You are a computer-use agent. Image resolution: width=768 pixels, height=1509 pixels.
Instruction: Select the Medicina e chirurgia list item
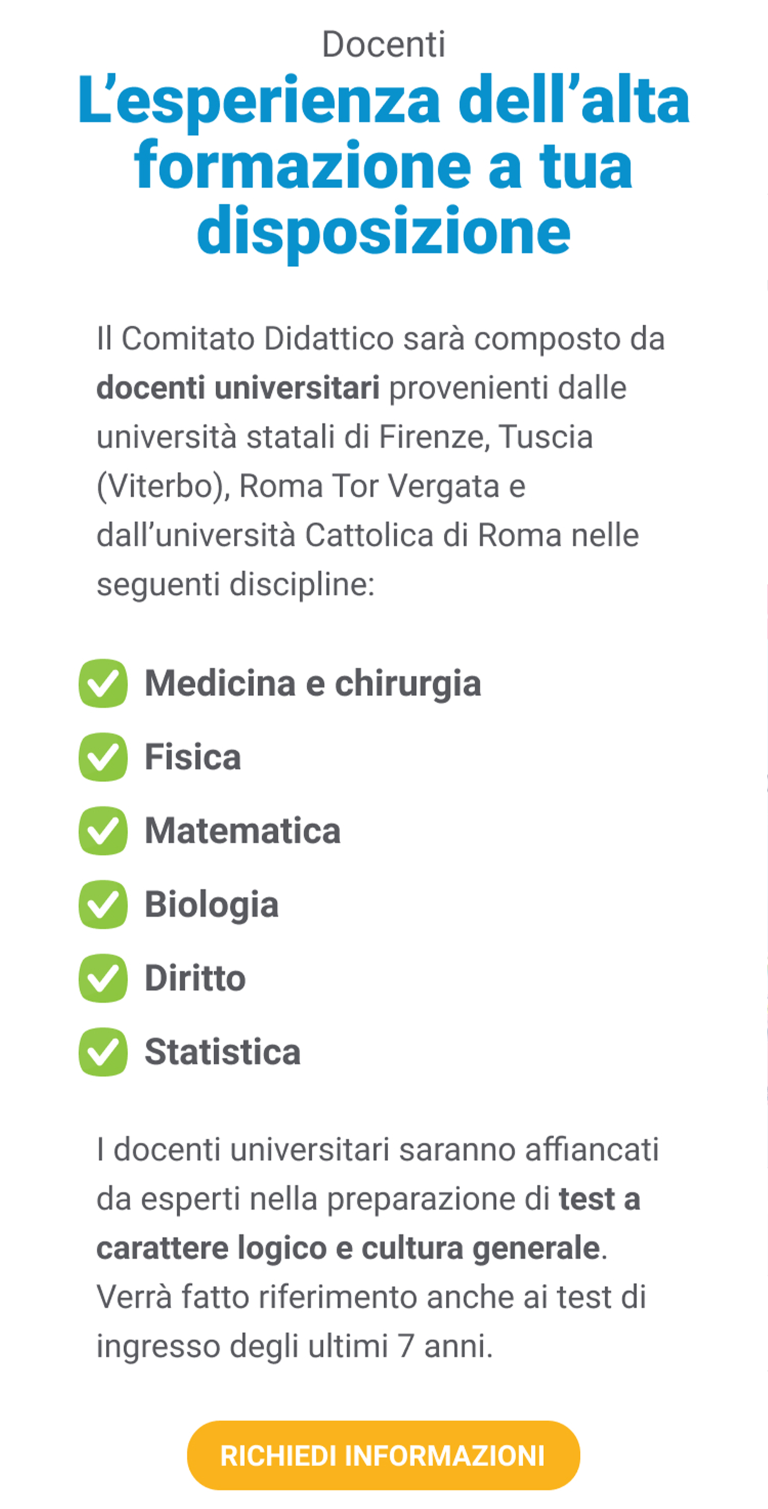click(313, 684)
